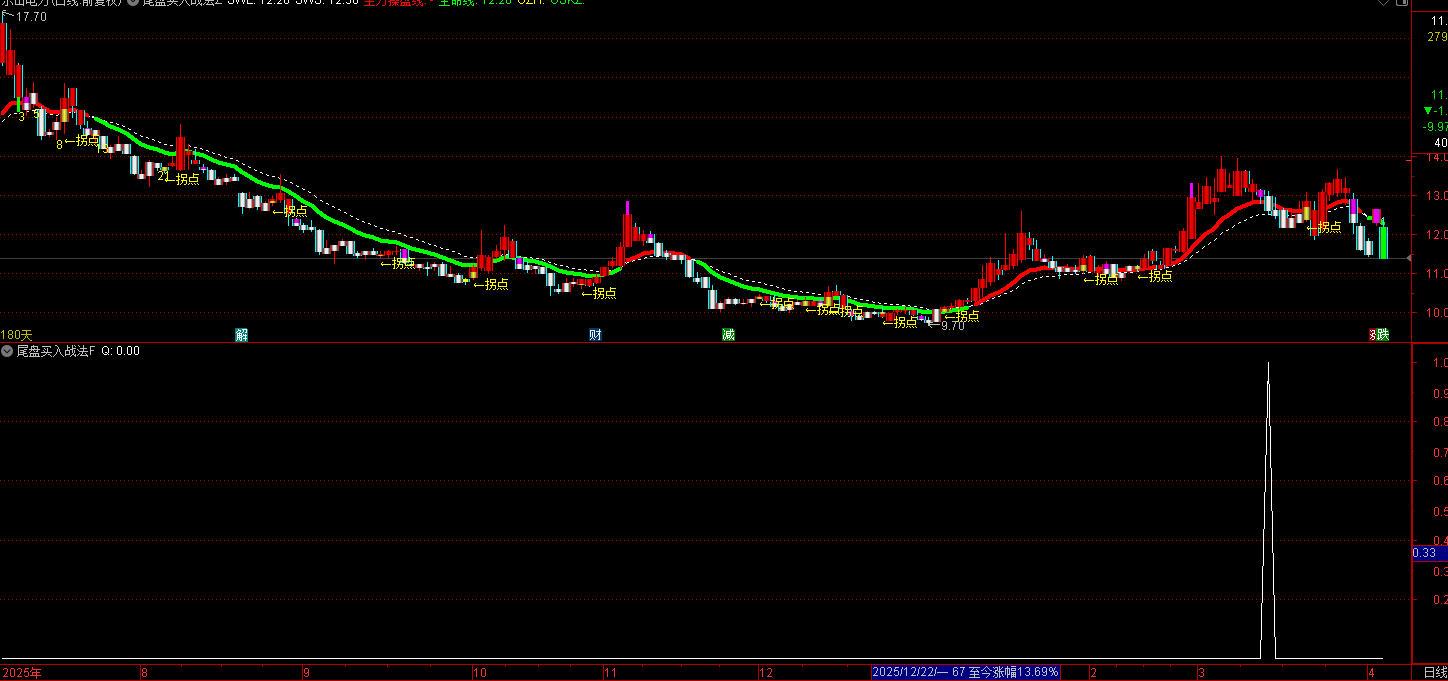The width and height of the screenshot is (1448, 681).
Task: Click the 拐点 label nearest the 9.70 low
Action: click(x=961, y=316)
